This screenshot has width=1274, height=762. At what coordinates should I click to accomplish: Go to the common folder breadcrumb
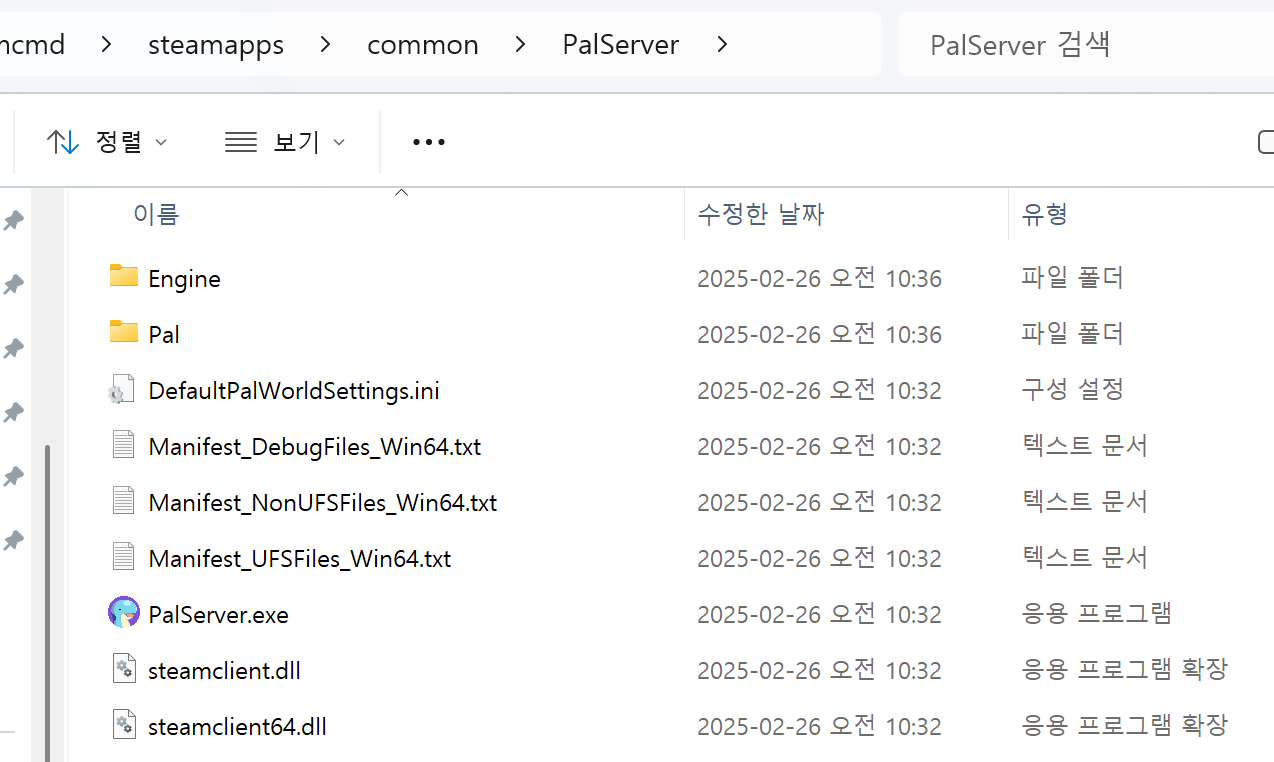423,44
